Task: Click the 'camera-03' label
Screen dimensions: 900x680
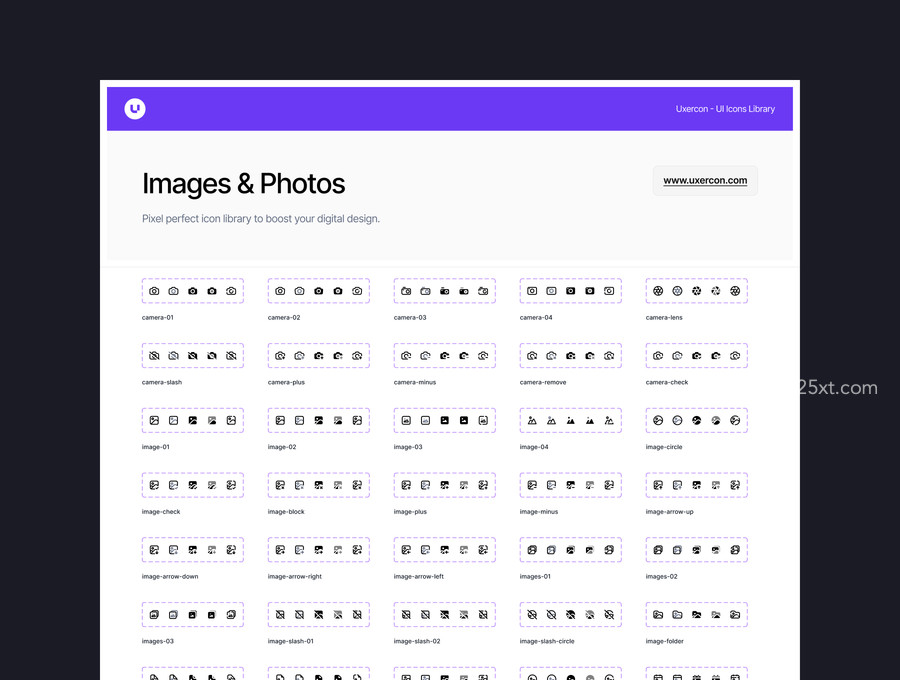Action: click(410, 317)
